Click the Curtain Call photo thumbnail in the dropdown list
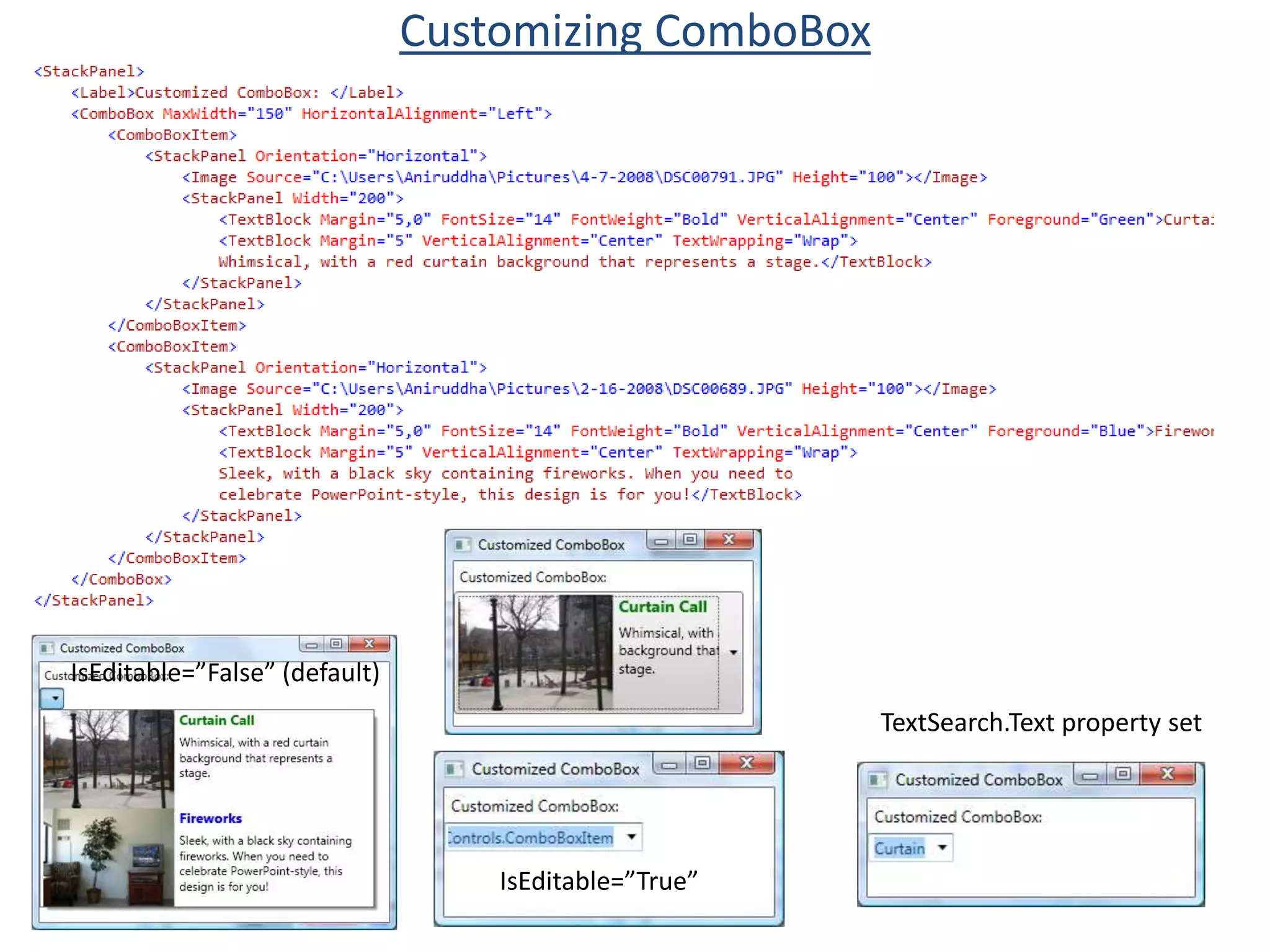This screenshot has height=952, width=1270. point(109,759)
